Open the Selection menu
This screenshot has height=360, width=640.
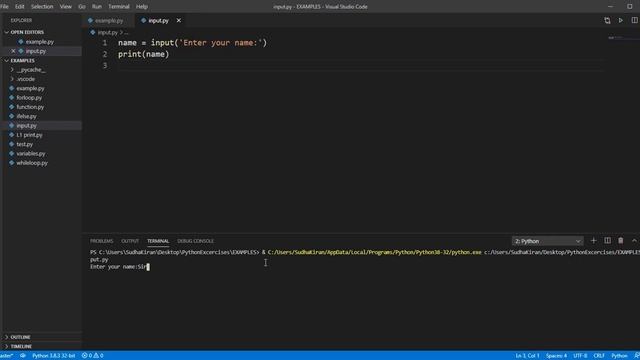[x=42, y=7]
